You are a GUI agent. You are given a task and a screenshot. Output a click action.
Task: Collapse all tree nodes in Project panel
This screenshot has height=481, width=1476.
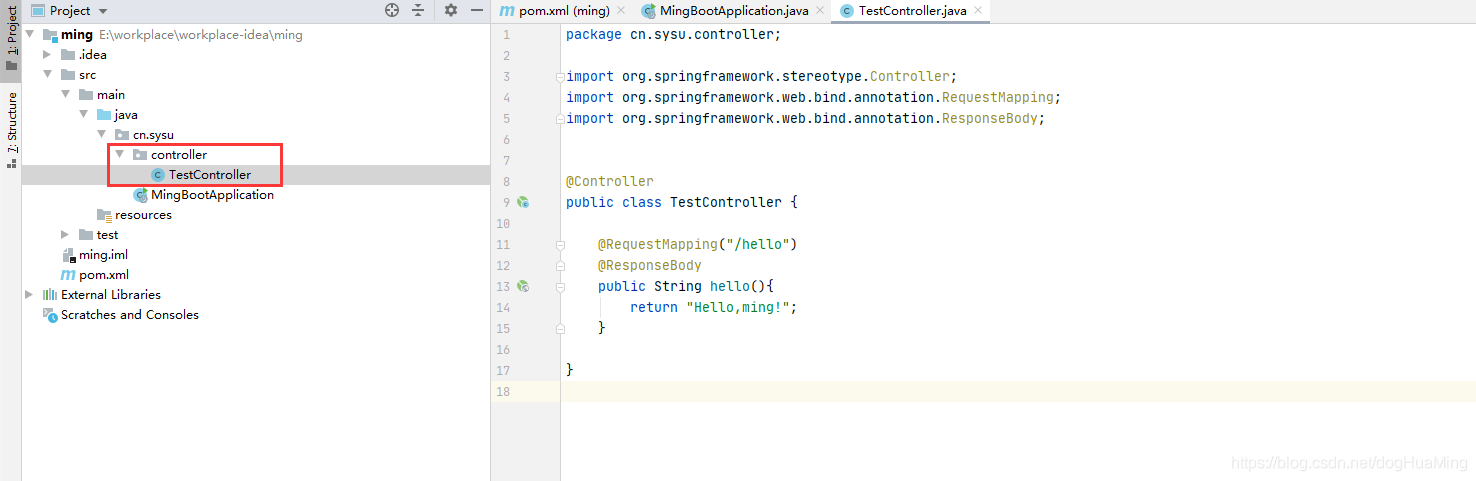(418, 10)
